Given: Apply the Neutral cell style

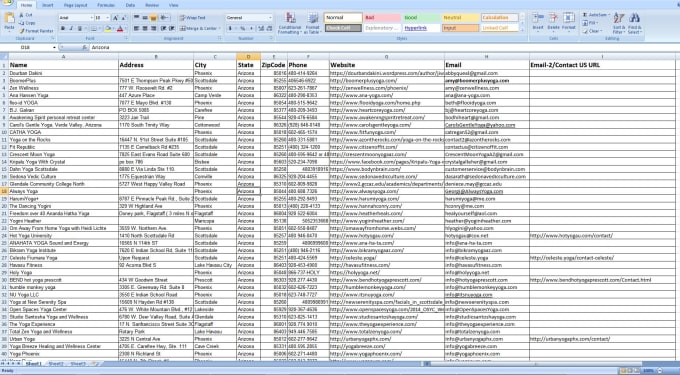Looking at the screenshot, I should click(461, 18).
